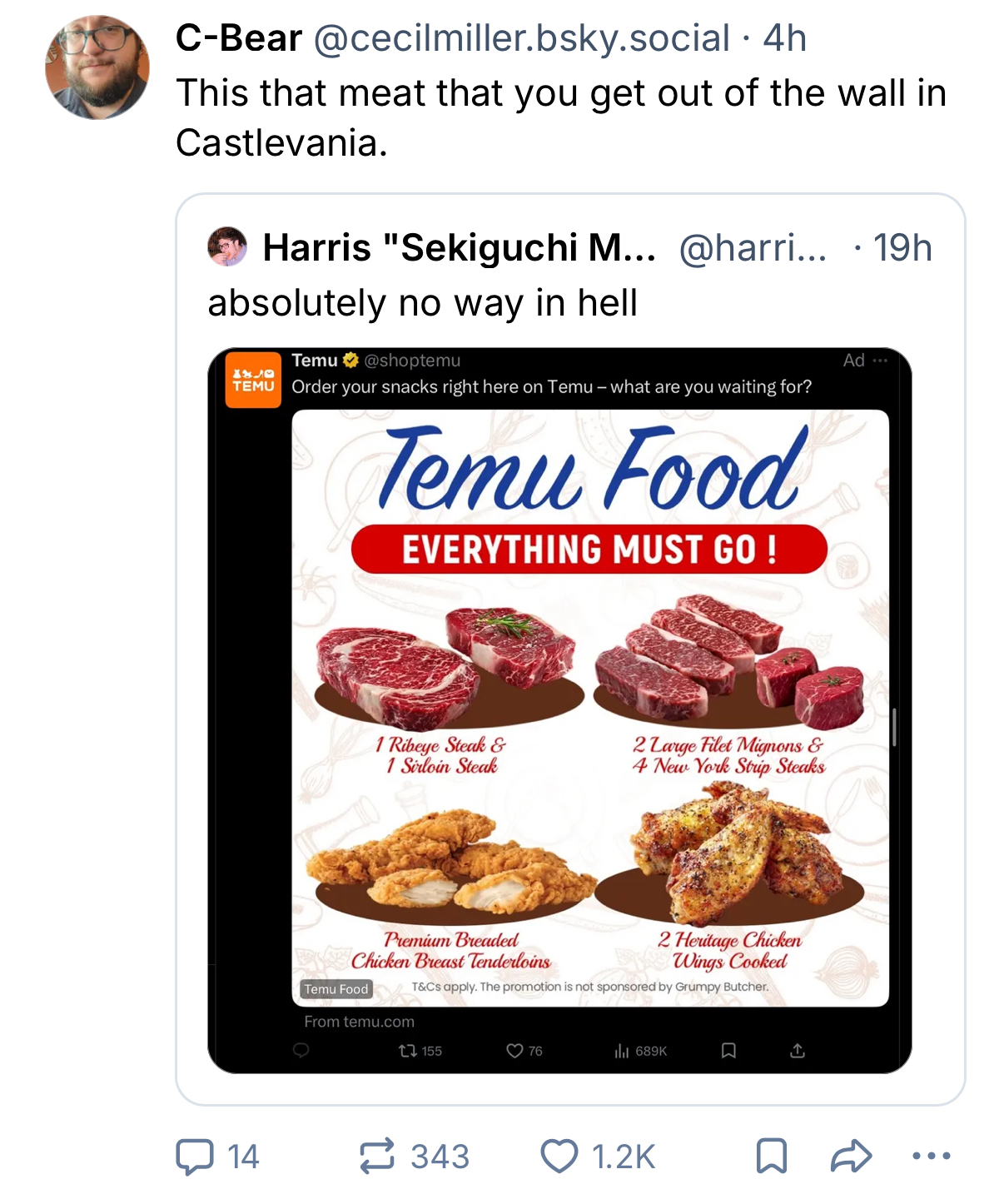Open Harris's small avatar in quoted post
This screenshot has height=1204, width=1004.
[x=227, y=246]
